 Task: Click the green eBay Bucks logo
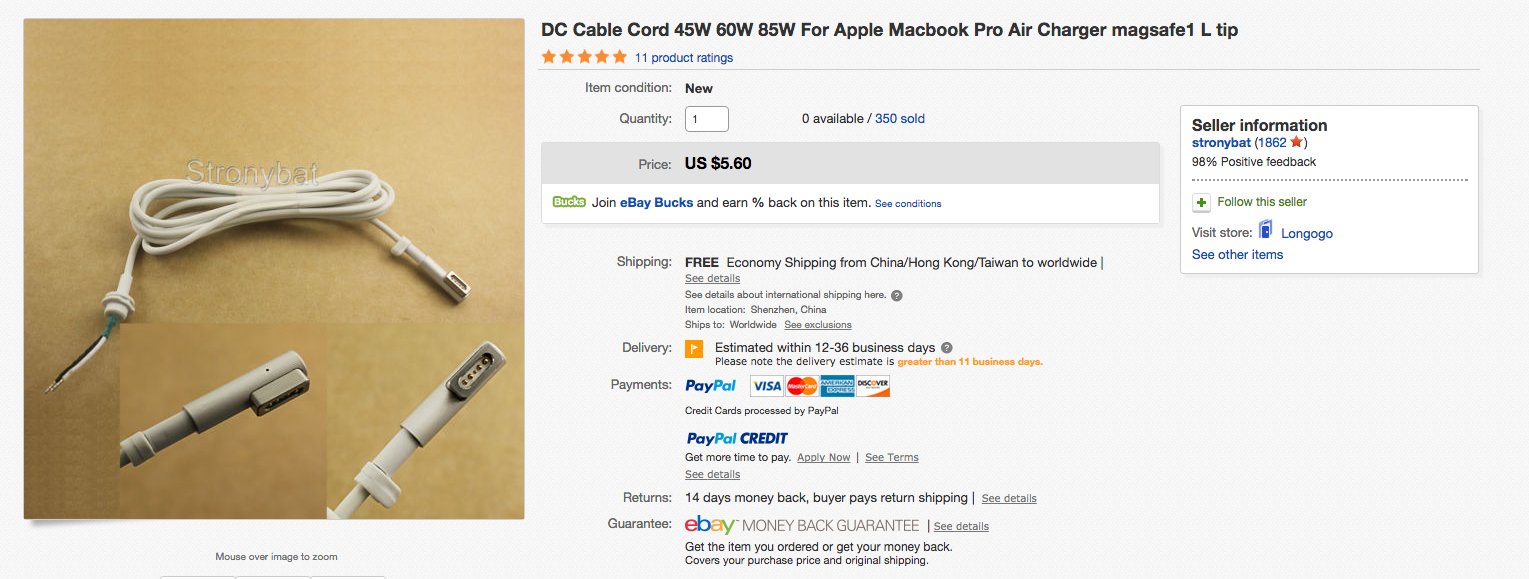point(568,202)
